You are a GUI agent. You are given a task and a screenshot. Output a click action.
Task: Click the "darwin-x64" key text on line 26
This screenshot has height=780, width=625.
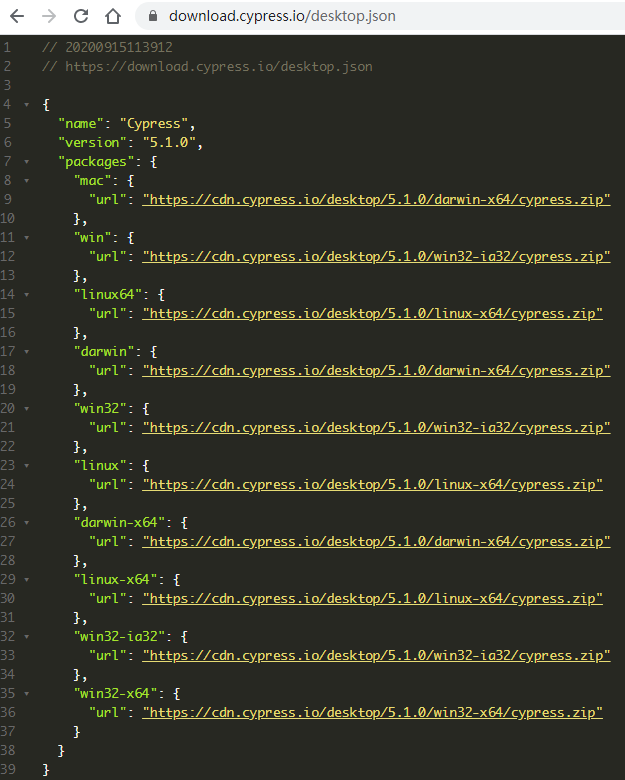(x=118, y=522)
